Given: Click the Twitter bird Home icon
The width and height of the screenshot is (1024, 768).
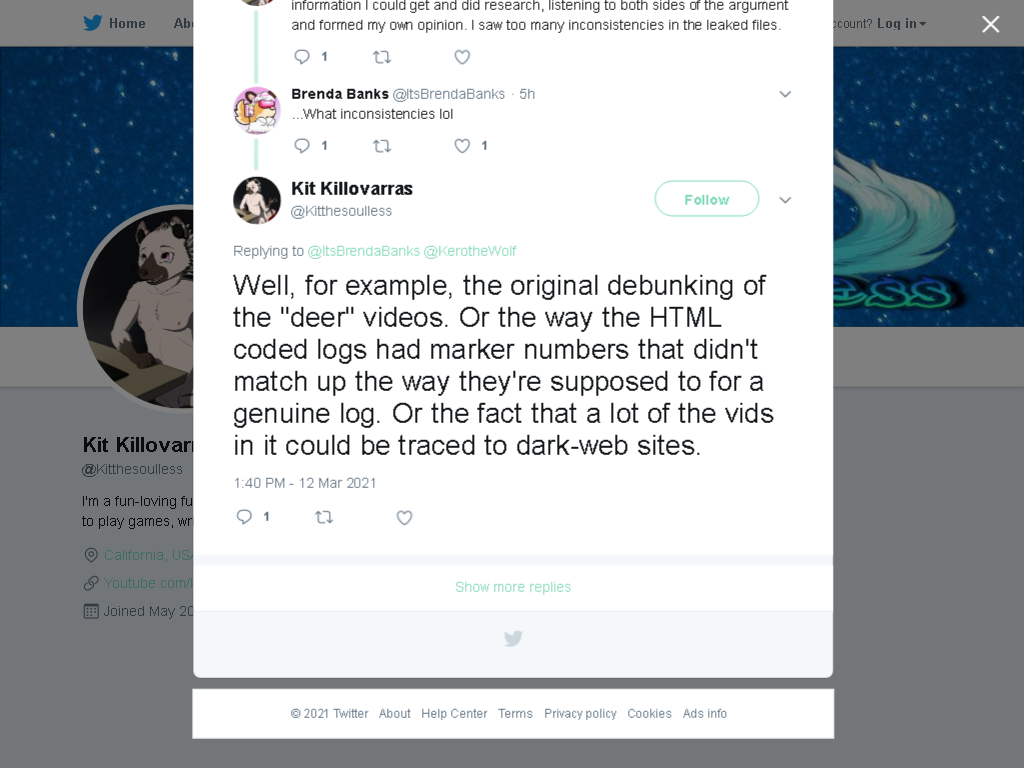Looking at the screenshot, I should (x=93, y=23).
